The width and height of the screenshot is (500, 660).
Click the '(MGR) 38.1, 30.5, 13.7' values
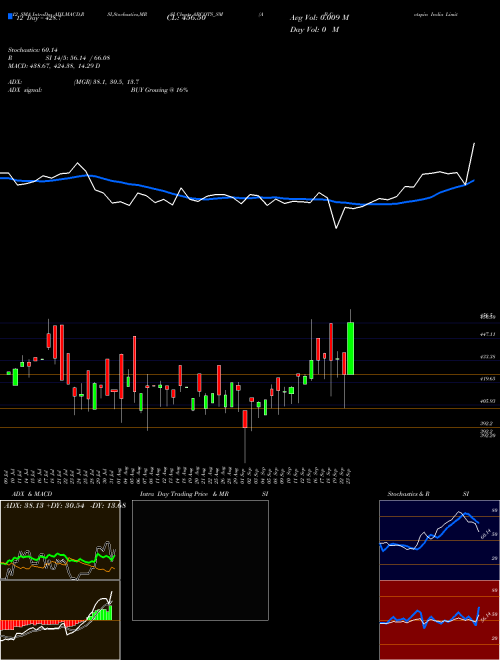(106, 82)
